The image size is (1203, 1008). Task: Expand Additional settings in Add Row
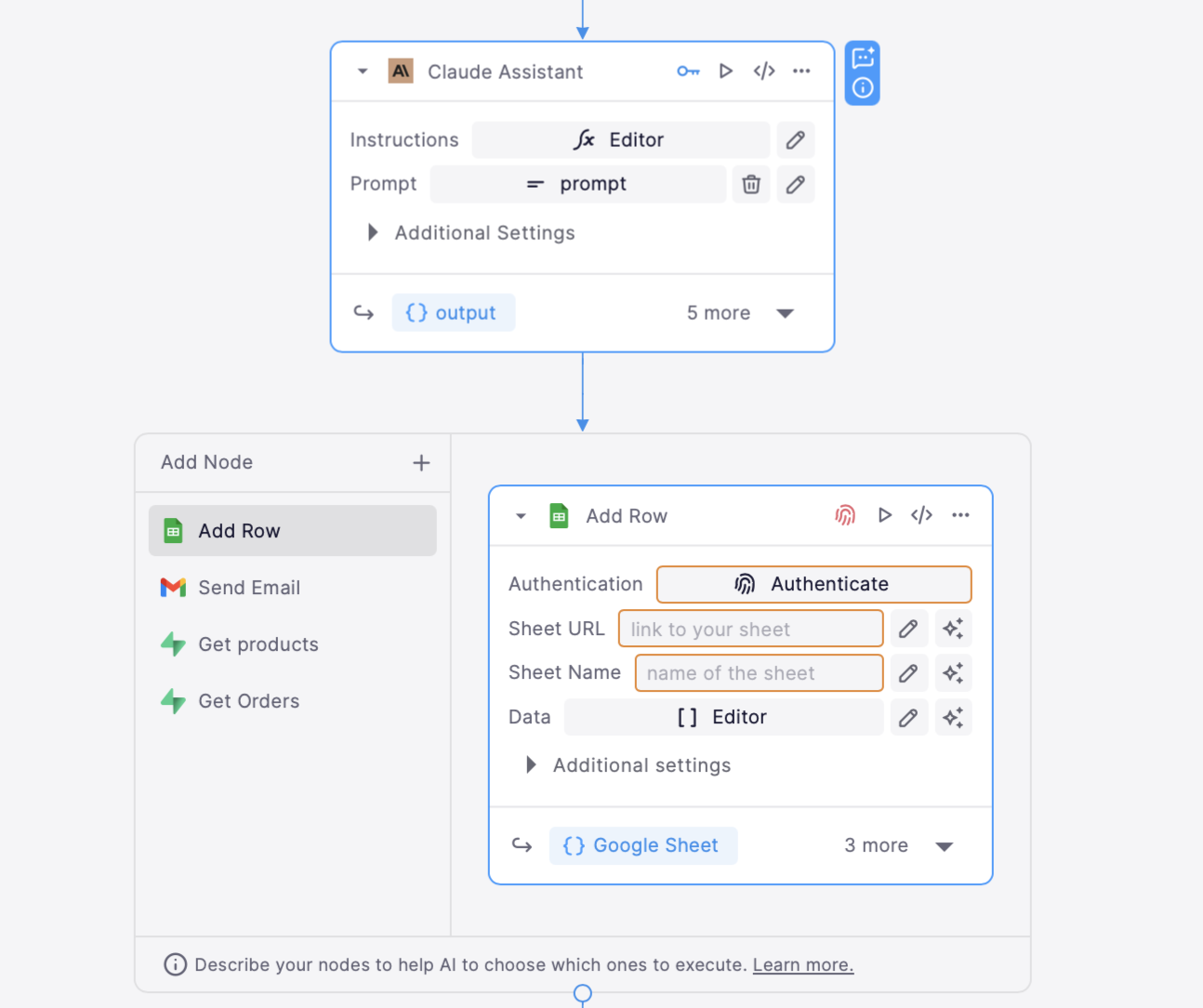(x=628, y=765)
